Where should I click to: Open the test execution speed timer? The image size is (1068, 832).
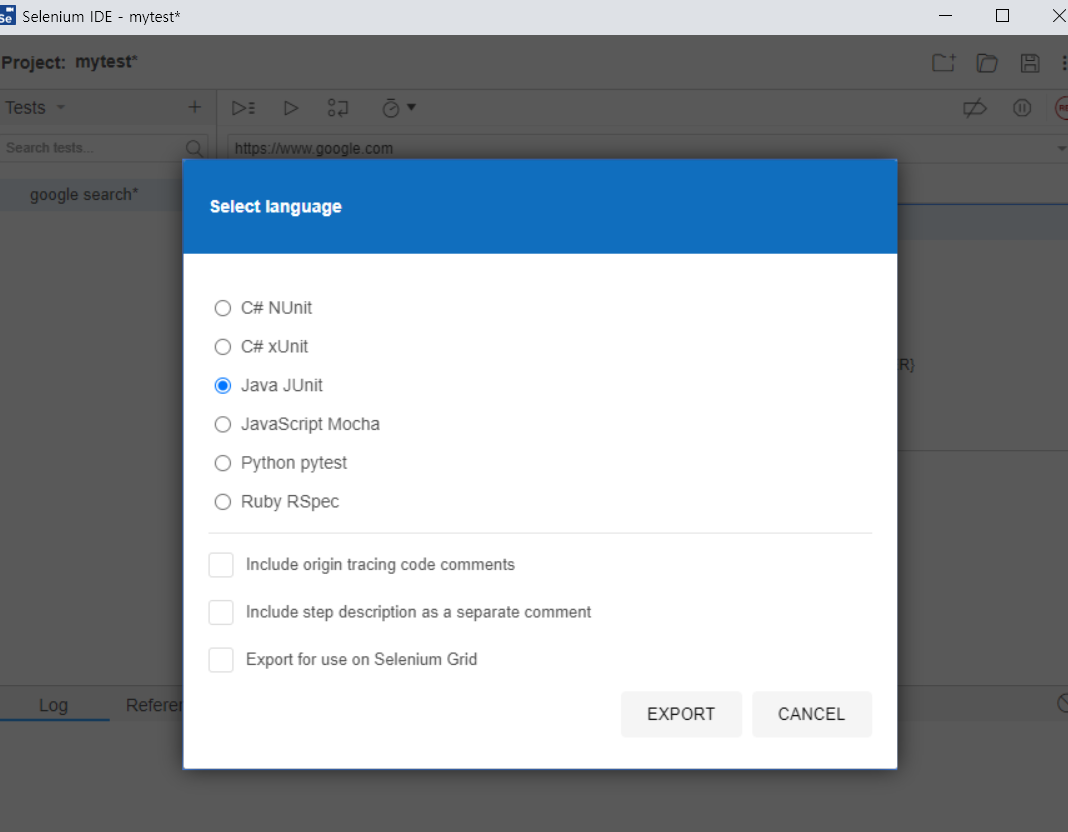[x=390, y=108]
